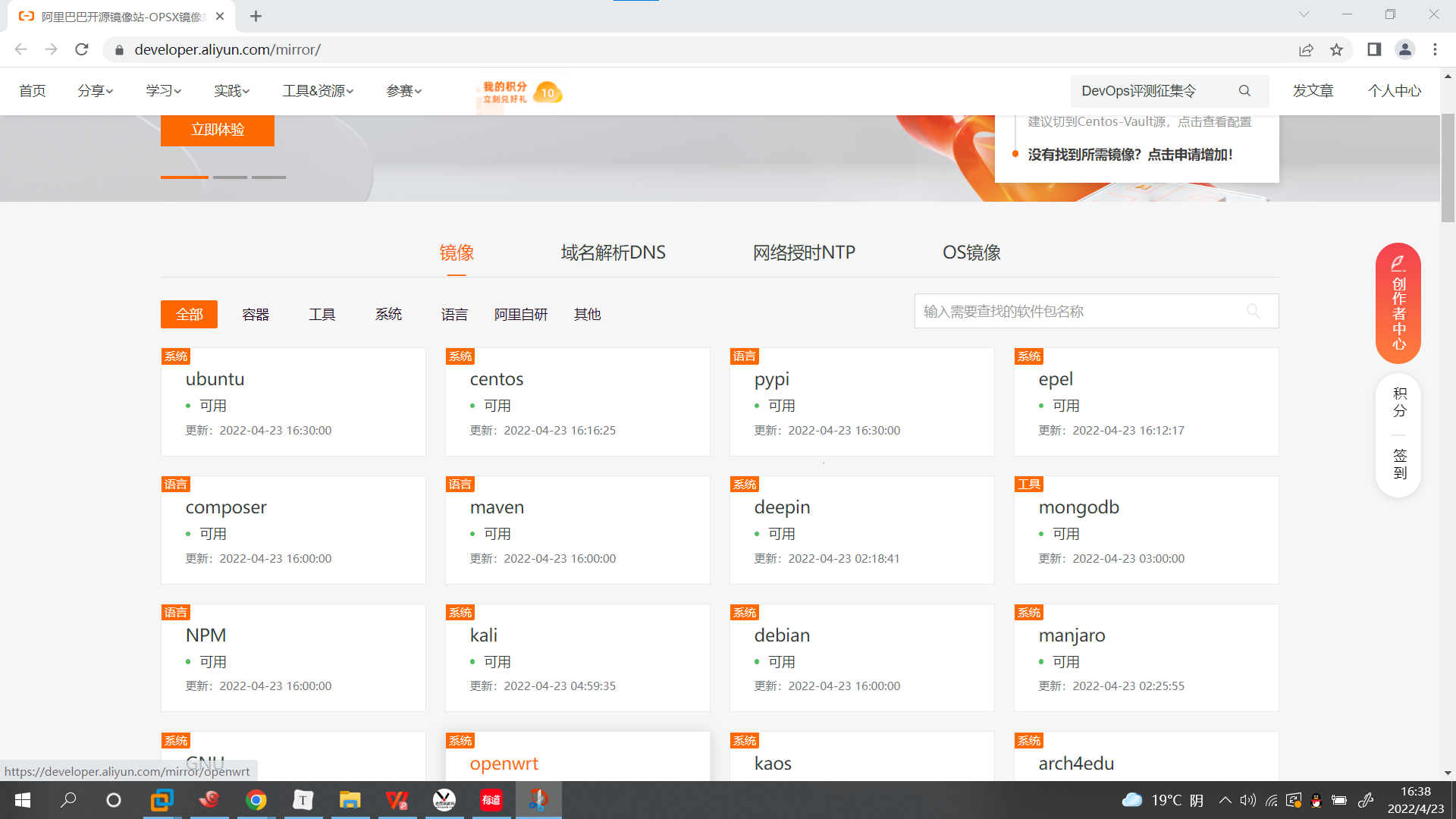This screenshot has width=1456, height=819.
Task: Open the ubuntu mirror link
Action: tap(215, 379)
